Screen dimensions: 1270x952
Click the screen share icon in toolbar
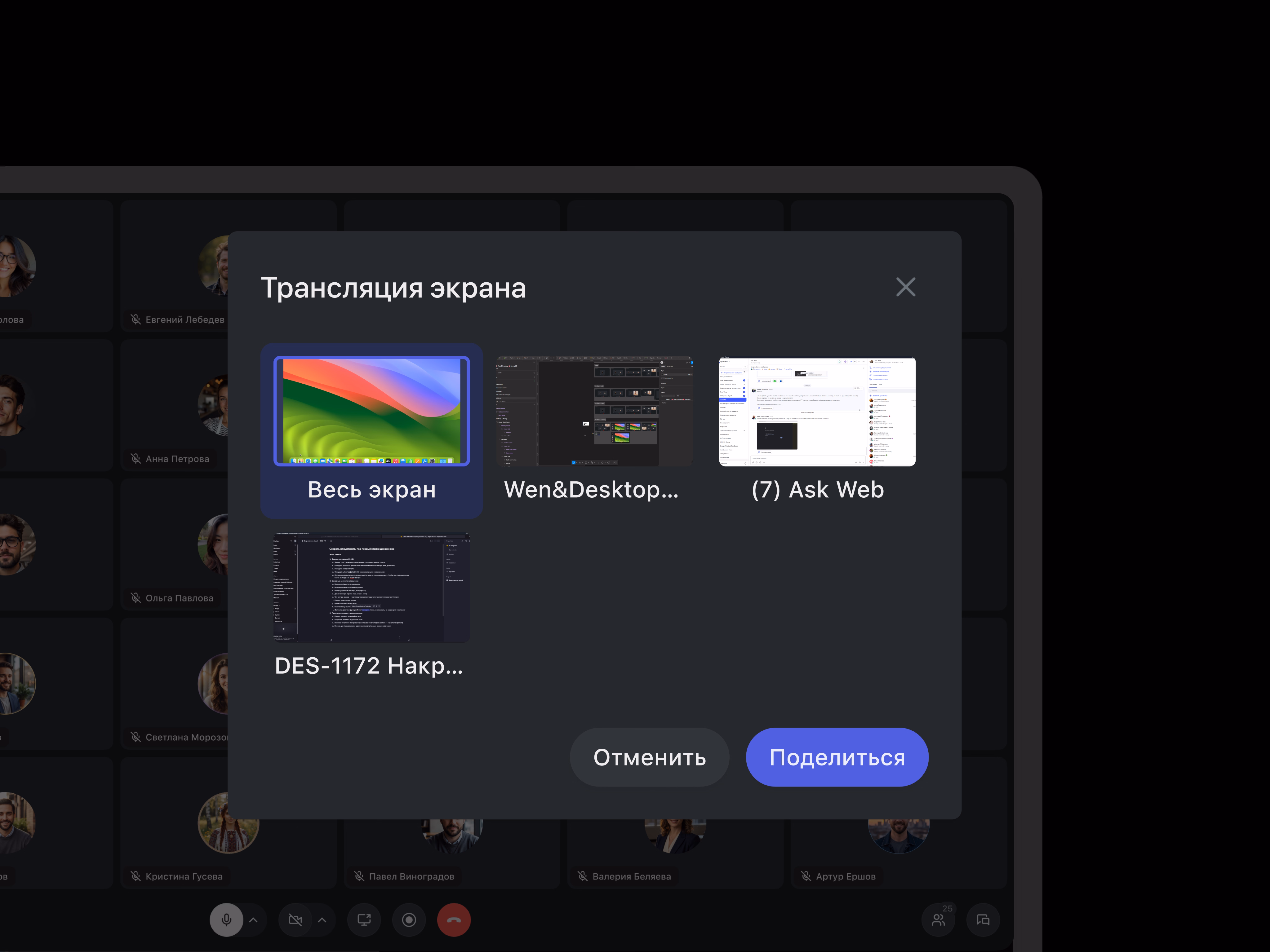pos(364,920)
